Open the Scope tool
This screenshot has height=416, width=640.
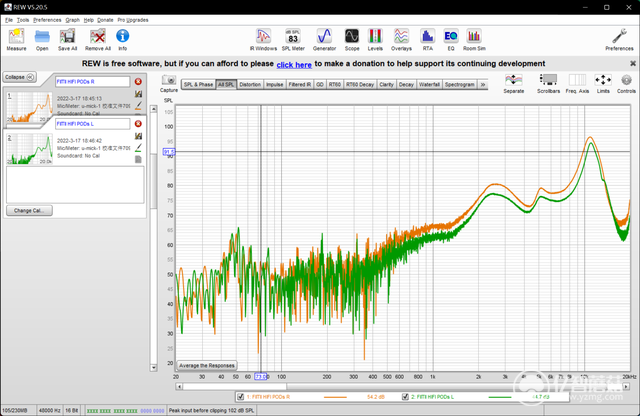point(352,40)
